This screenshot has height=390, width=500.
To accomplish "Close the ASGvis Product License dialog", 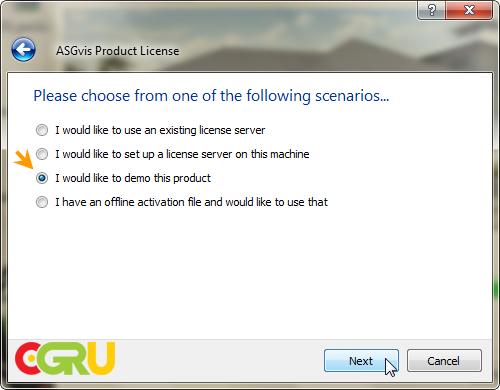I will pos(469,10).
